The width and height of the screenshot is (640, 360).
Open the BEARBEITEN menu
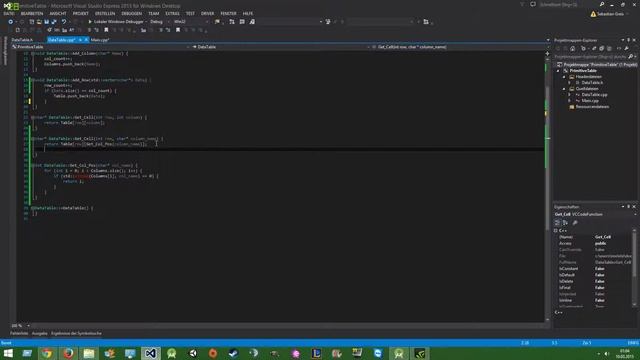tap(32, 13)
